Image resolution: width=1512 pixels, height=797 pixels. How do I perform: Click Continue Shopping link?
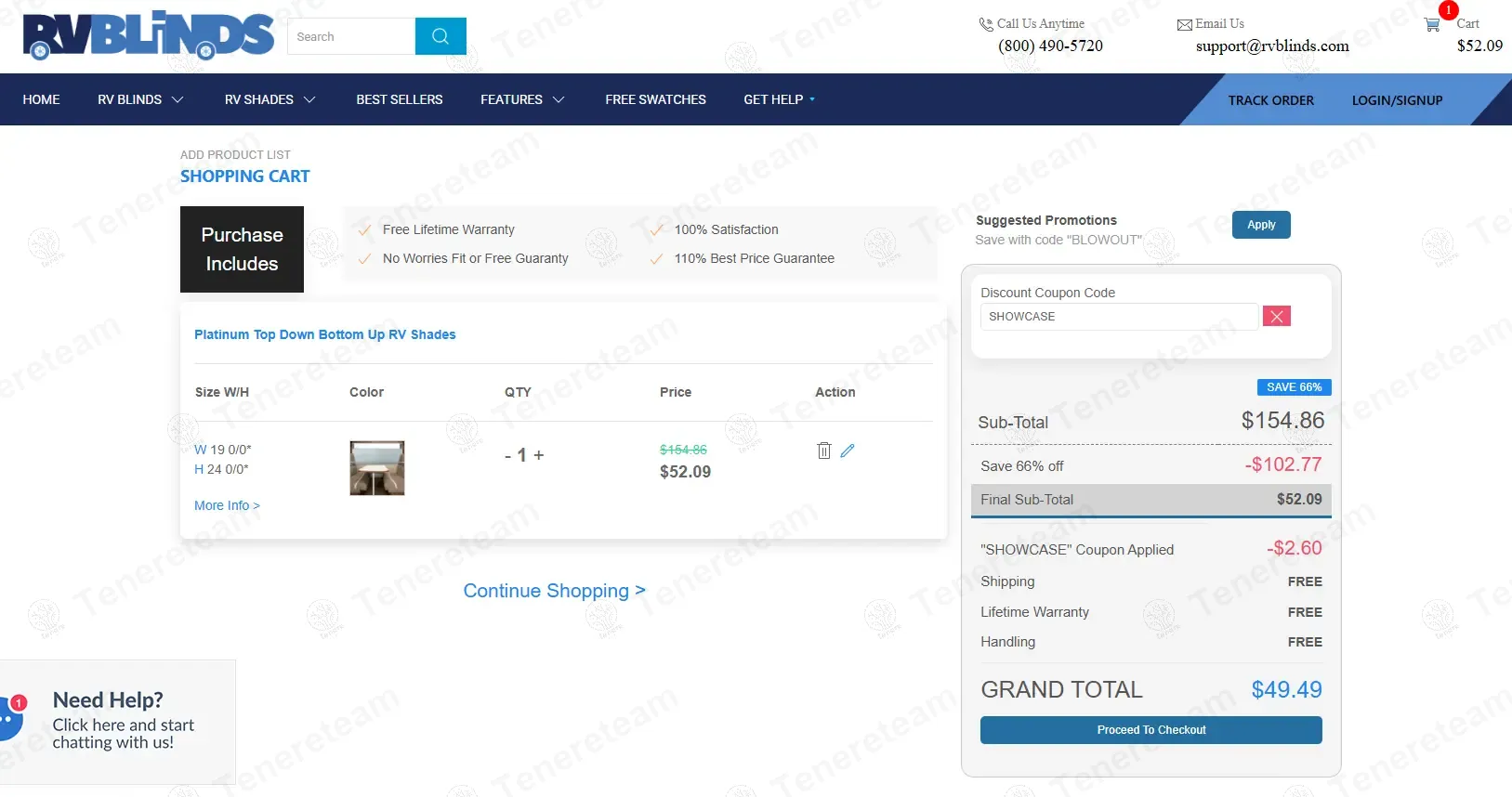pyautogui.click(x=554, y=591)
